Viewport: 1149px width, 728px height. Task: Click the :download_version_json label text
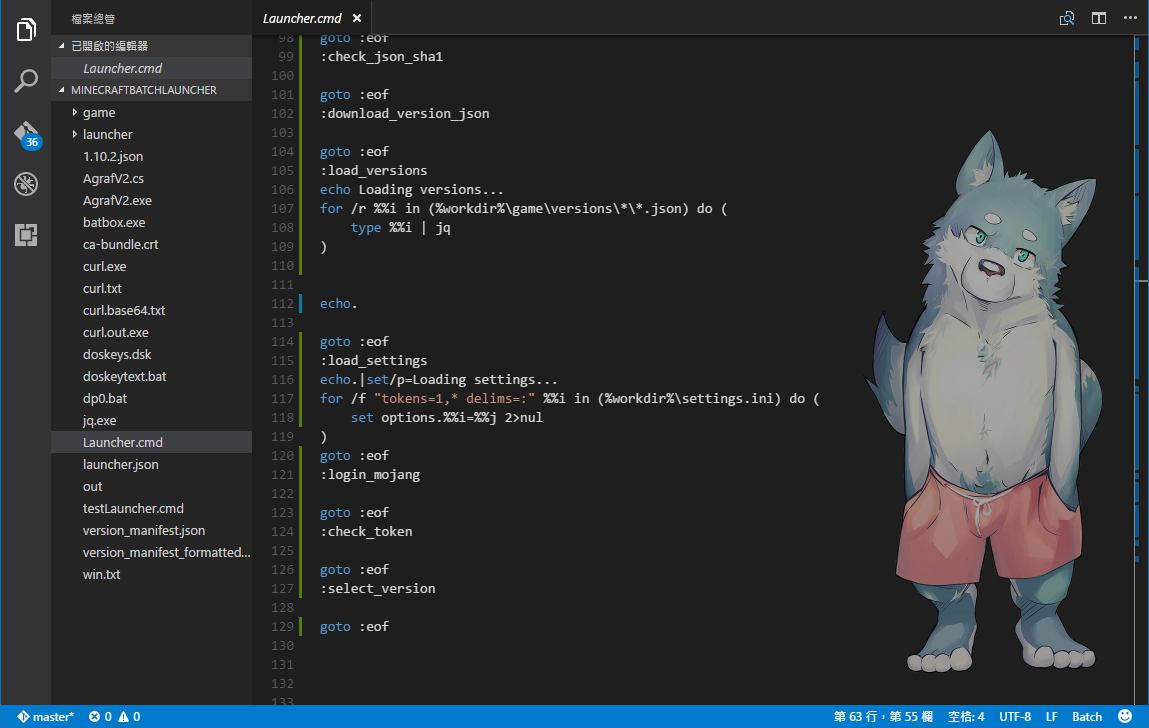[405, 114]
